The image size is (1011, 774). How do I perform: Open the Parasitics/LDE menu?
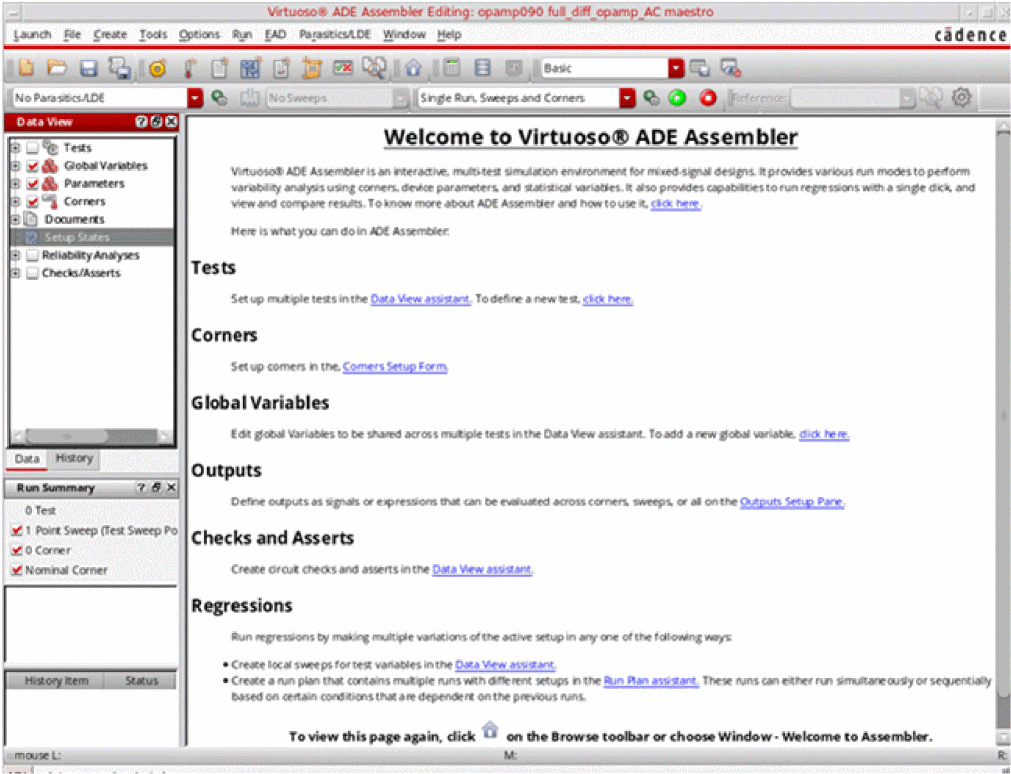[335, 34]
